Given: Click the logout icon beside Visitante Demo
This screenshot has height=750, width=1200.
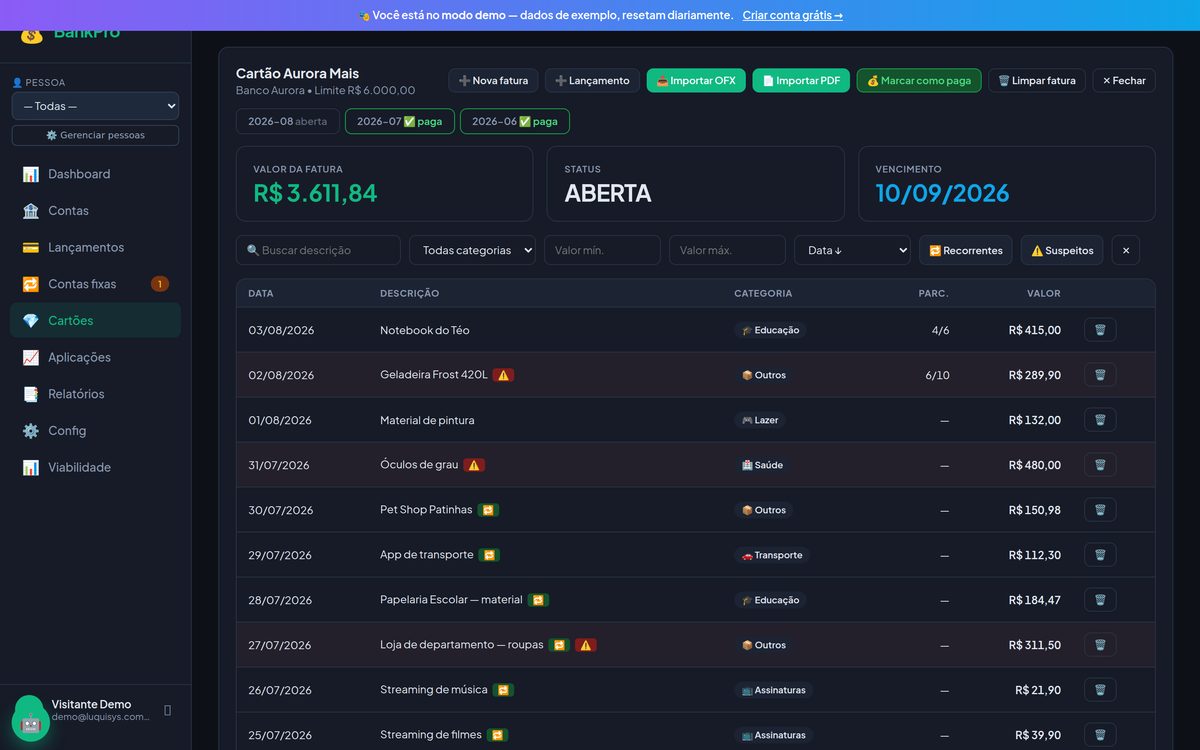Looking at the screenshot, I should tap(167, 710).
